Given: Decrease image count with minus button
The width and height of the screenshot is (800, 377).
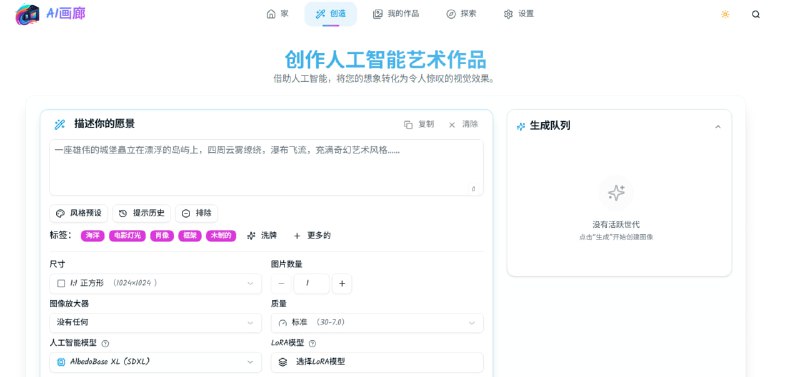Looking at the screenshot, I should tap(281, 284).
